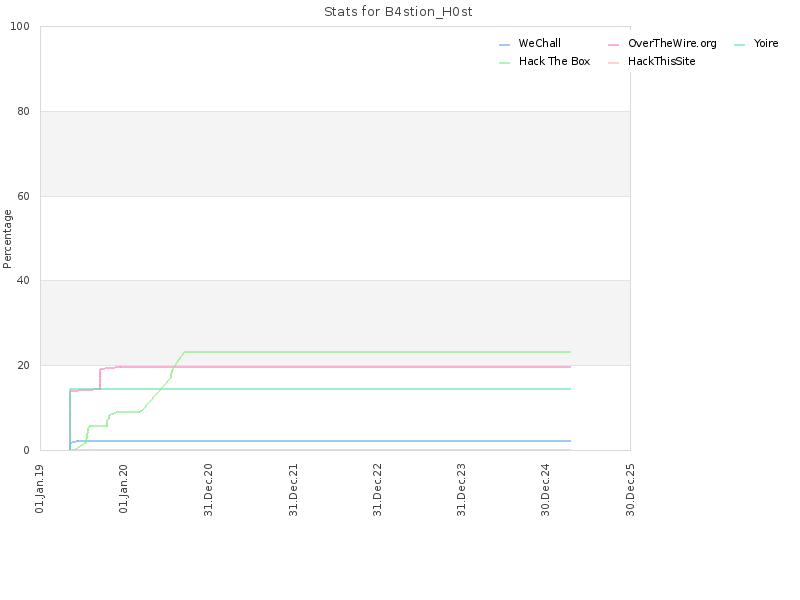Viewport: 800px width, 600px height.
Task: Click the OverTheWire.org pink legend swatch
Action: [x=613, y=45]
